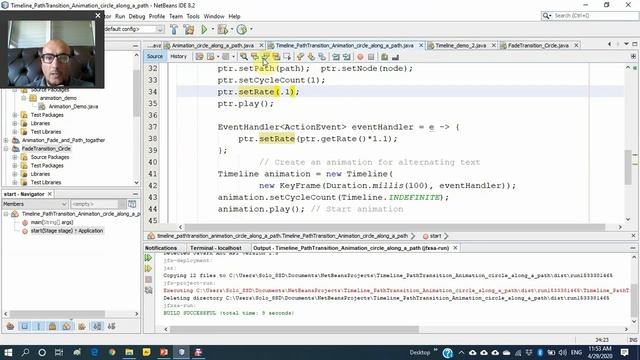The image size is (640, 360).
Task: Click the Profile Project icon
Action: 242,29
